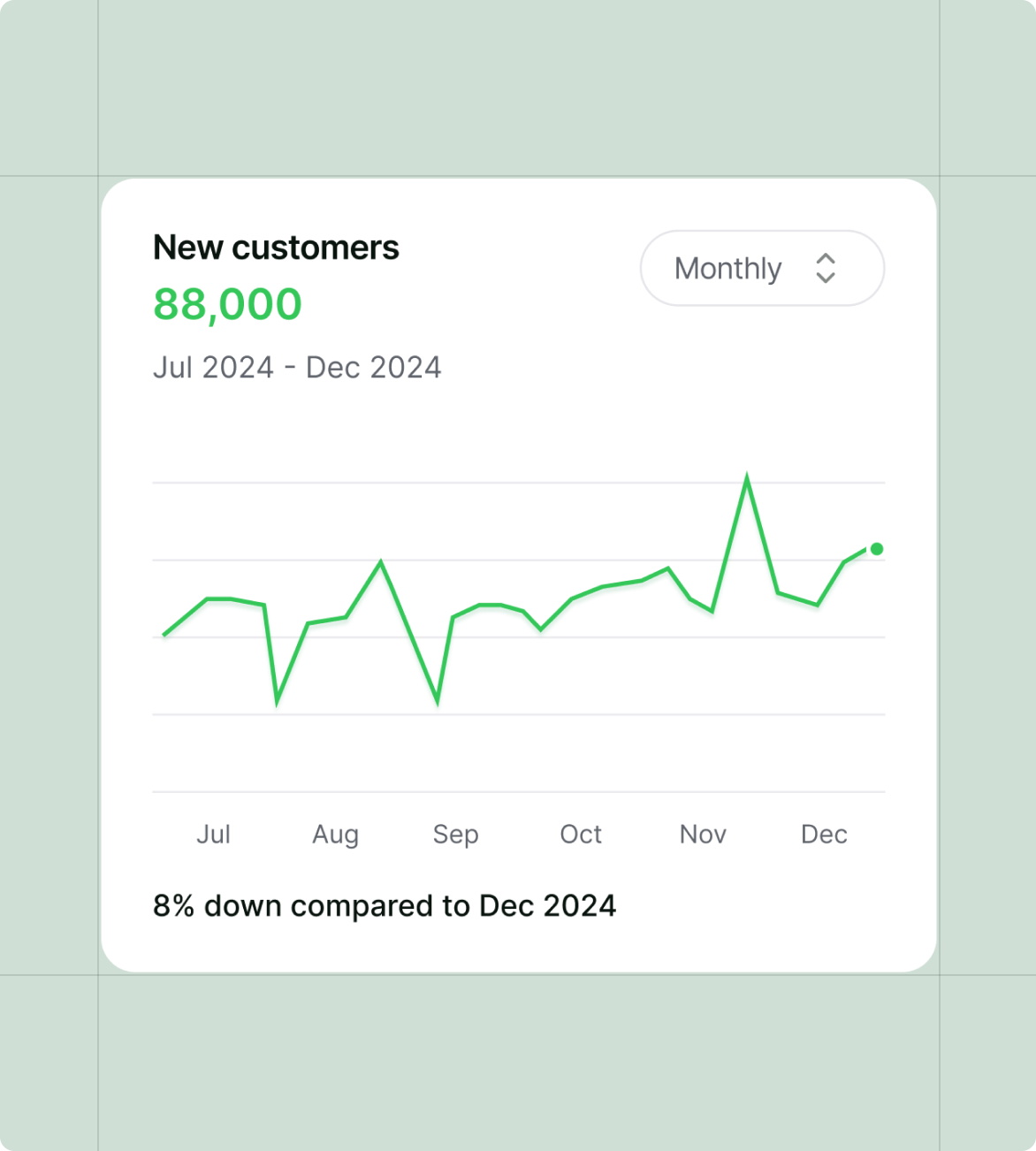Click the bottom baseline of the chart
The image size is (1036, 1151).
click(519, 791)
